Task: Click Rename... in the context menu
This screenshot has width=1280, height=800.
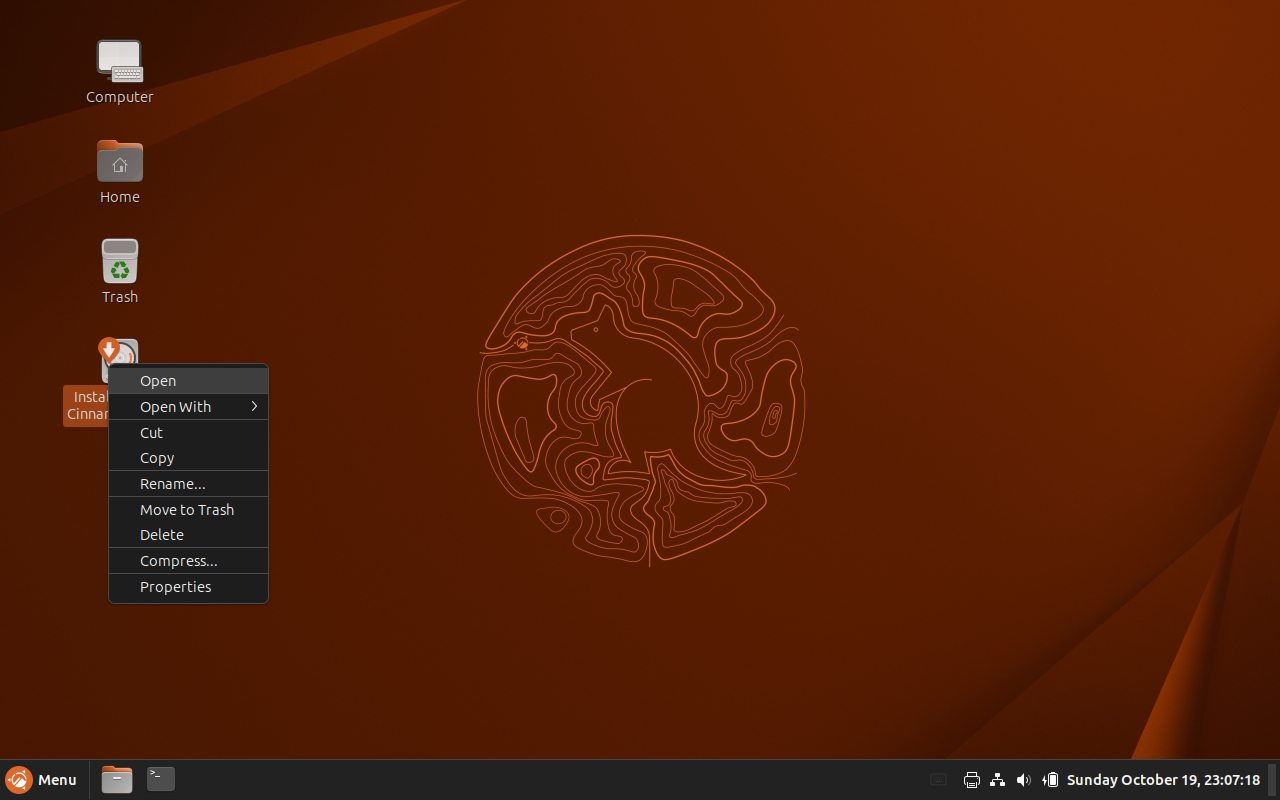Action: [188, 484]
